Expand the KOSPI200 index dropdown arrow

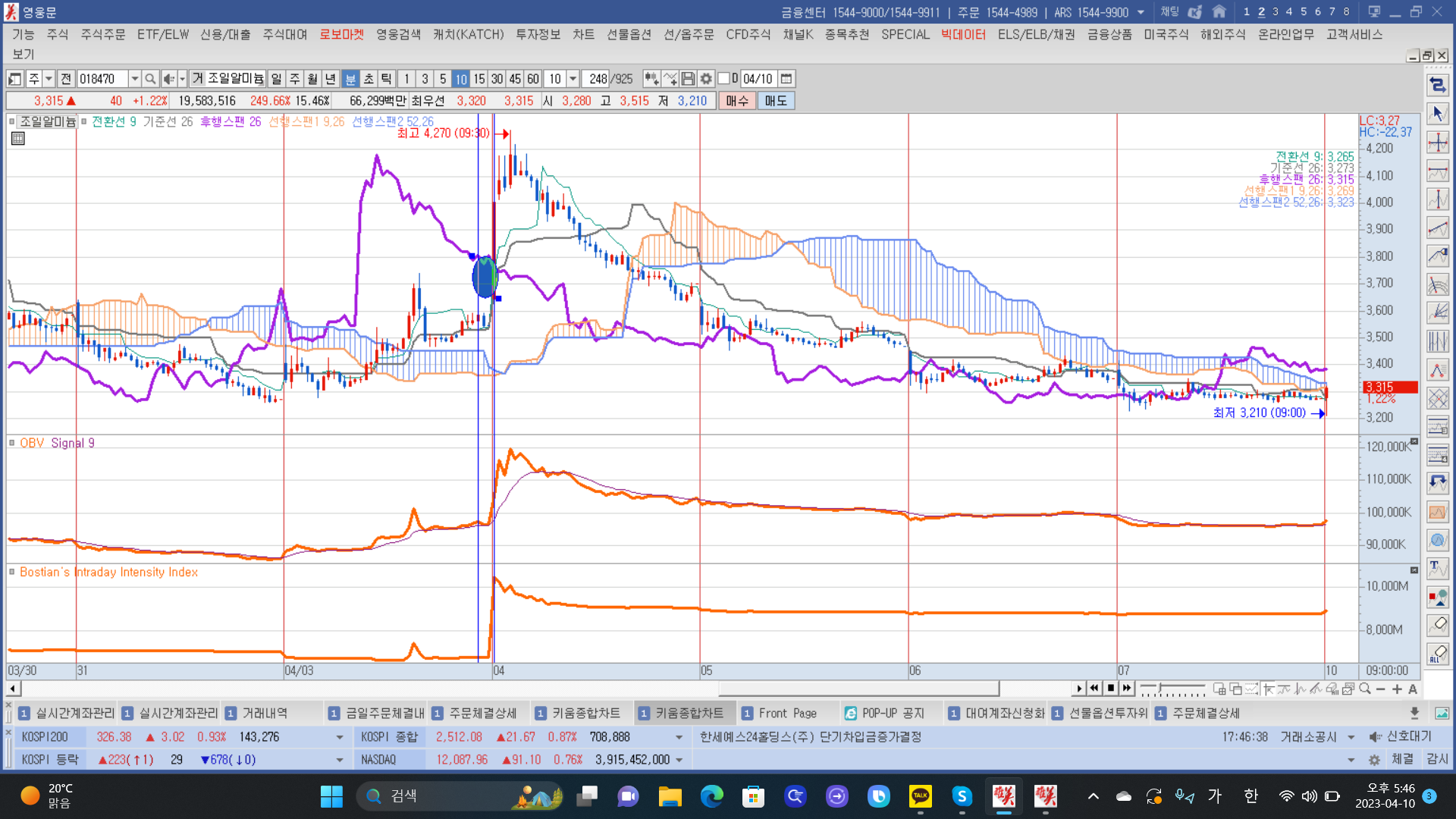339,737
